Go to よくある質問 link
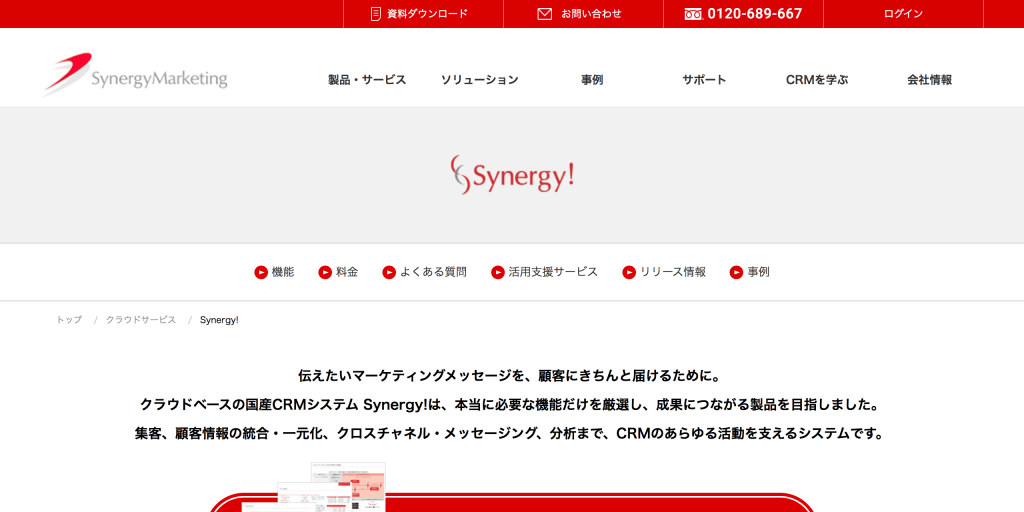This screenshot has width=1024, height=512. pos(434,272)
